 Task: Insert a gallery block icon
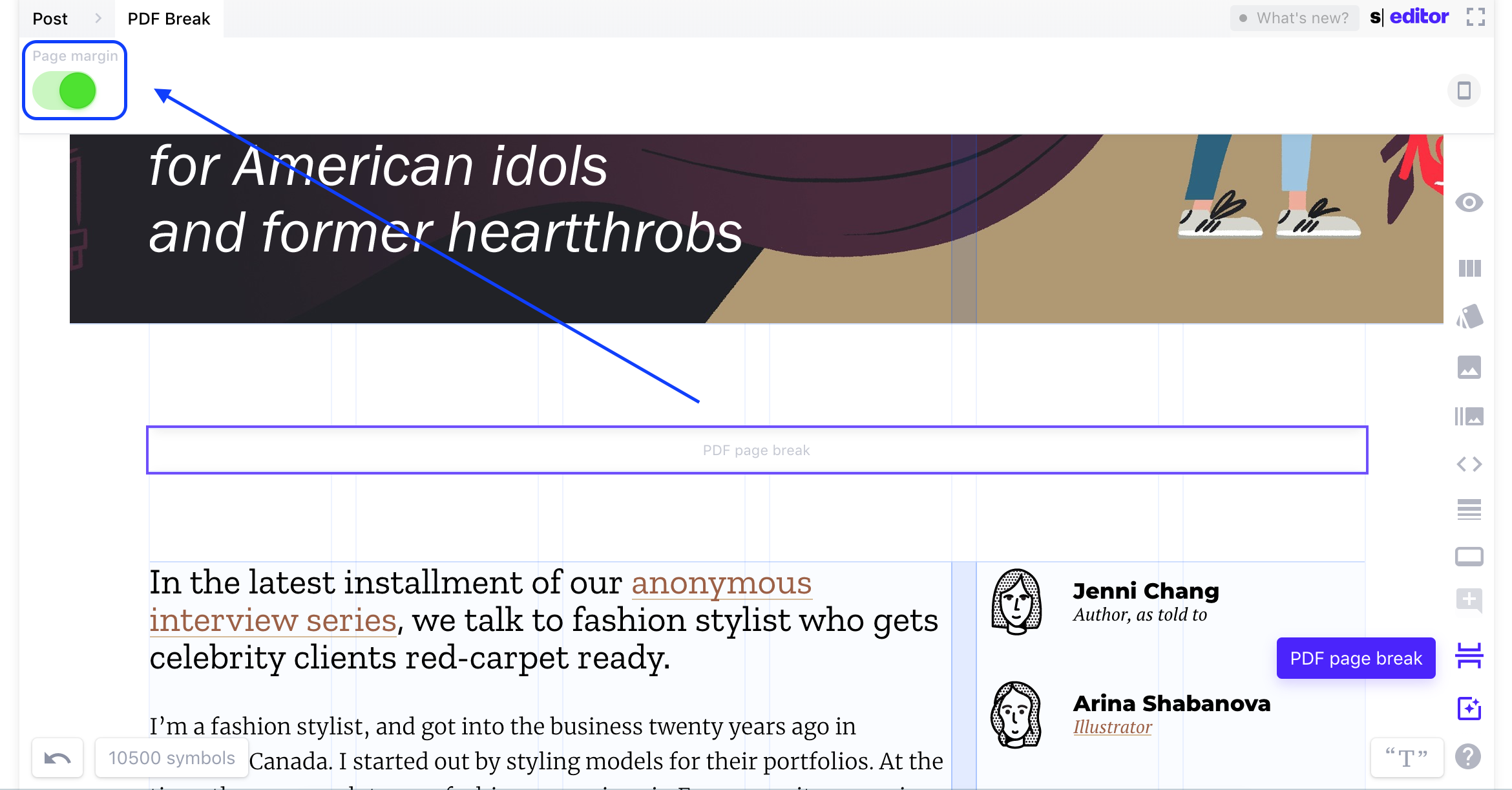[x=1469, y=416]
